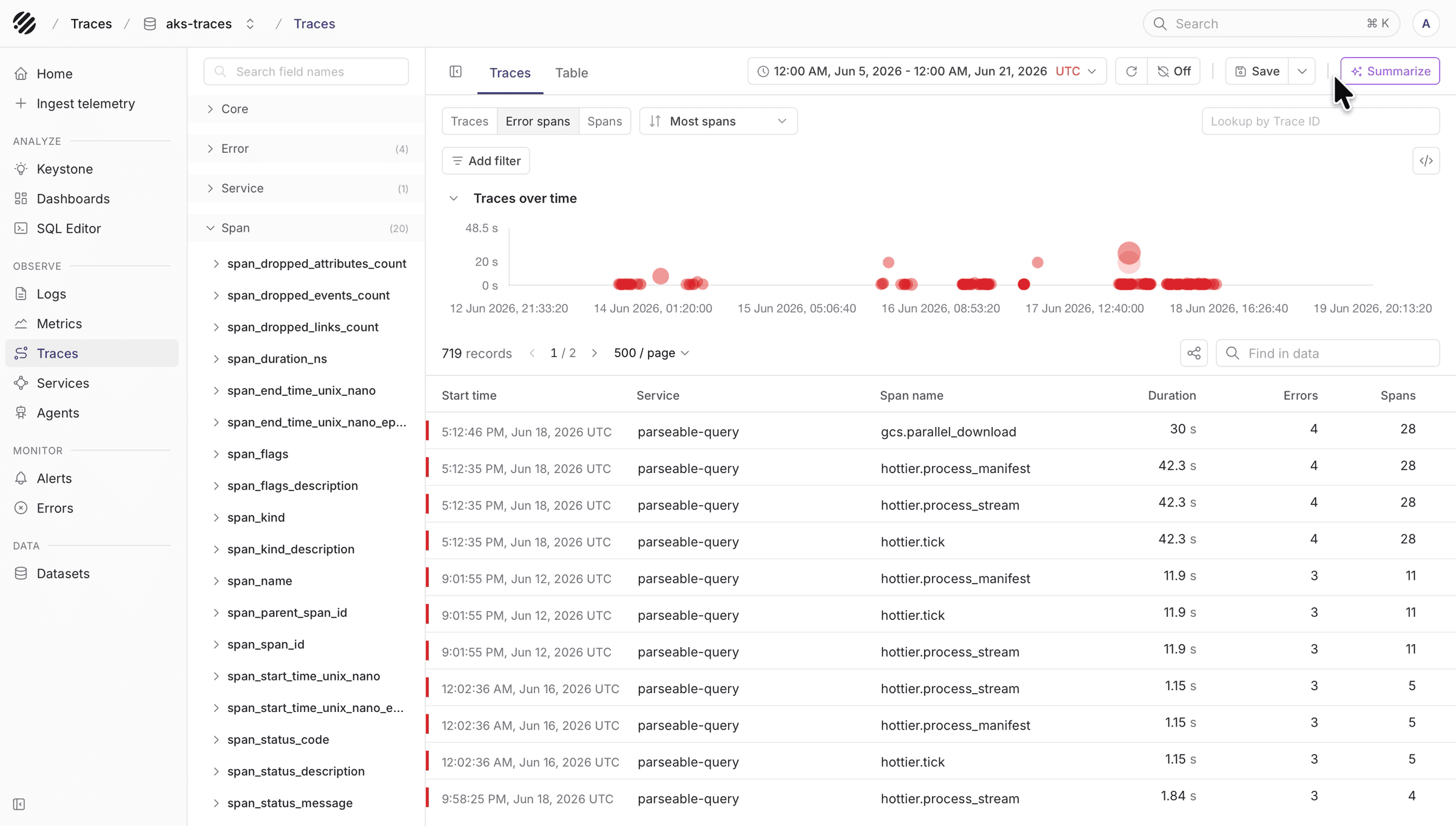Click the Parseable logo icon
Screen dimensions: 1456x826
[x=24, y=23]
